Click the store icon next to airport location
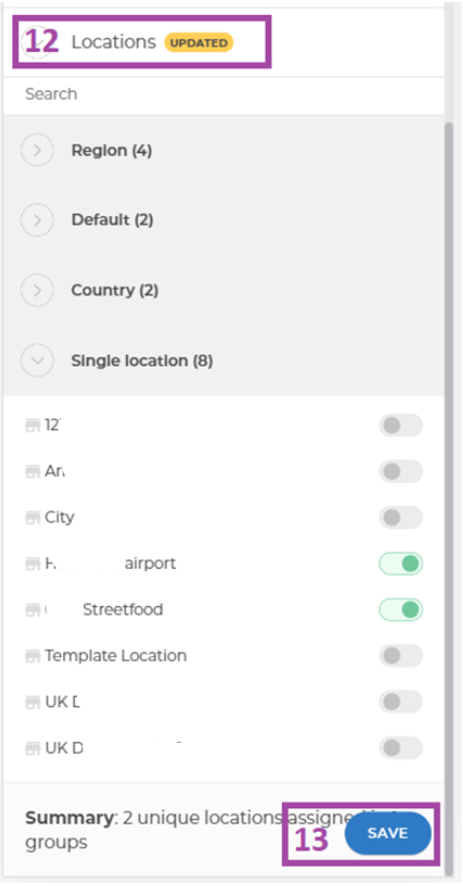 [33, 564]
